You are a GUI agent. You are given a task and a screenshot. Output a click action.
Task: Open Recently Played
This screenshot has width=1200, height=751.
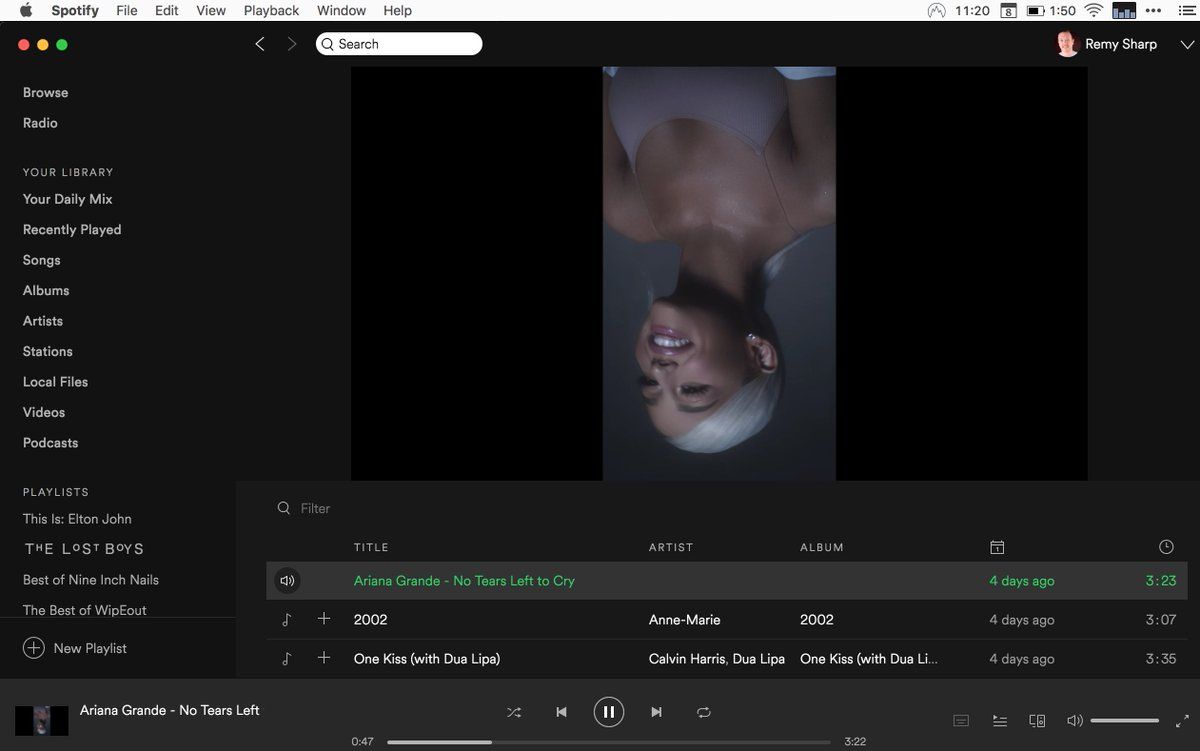[72, 229]
